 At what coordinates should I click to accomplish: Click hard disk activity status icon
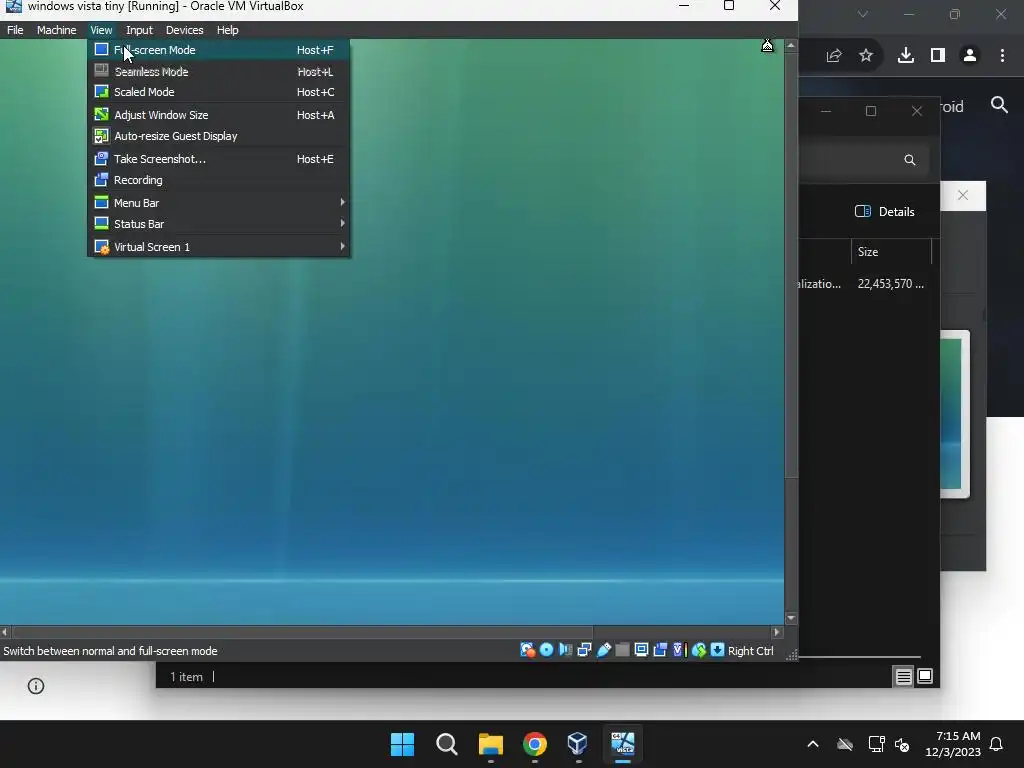(x=527, y=650)
